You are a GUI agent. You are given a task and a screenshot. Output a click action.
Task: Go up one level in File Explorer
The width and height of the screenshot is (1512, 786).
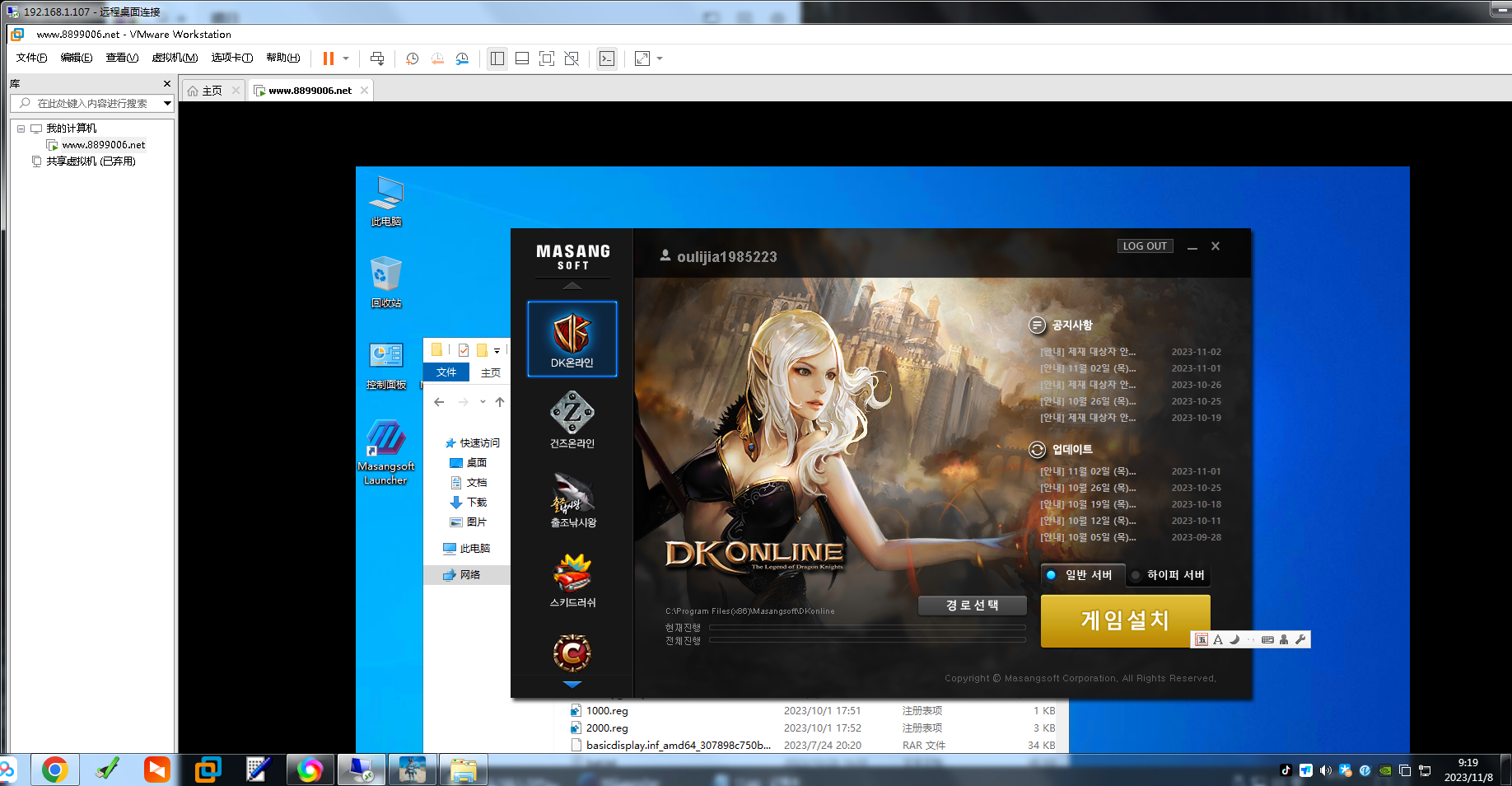pyautogui.click(x=500, y=402)
